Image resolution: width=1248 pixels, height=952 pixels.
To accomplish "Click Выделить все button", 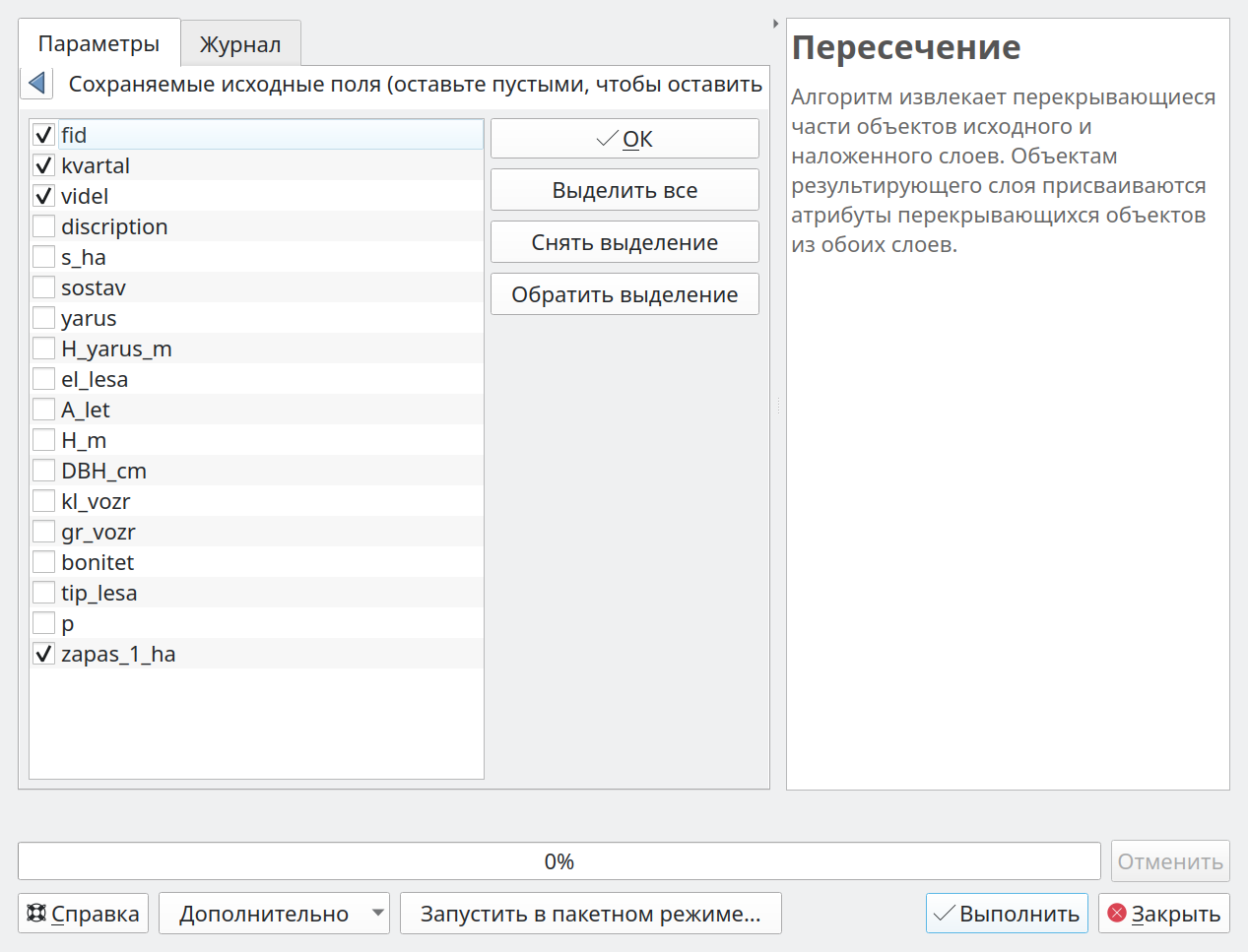I will 624,190.
